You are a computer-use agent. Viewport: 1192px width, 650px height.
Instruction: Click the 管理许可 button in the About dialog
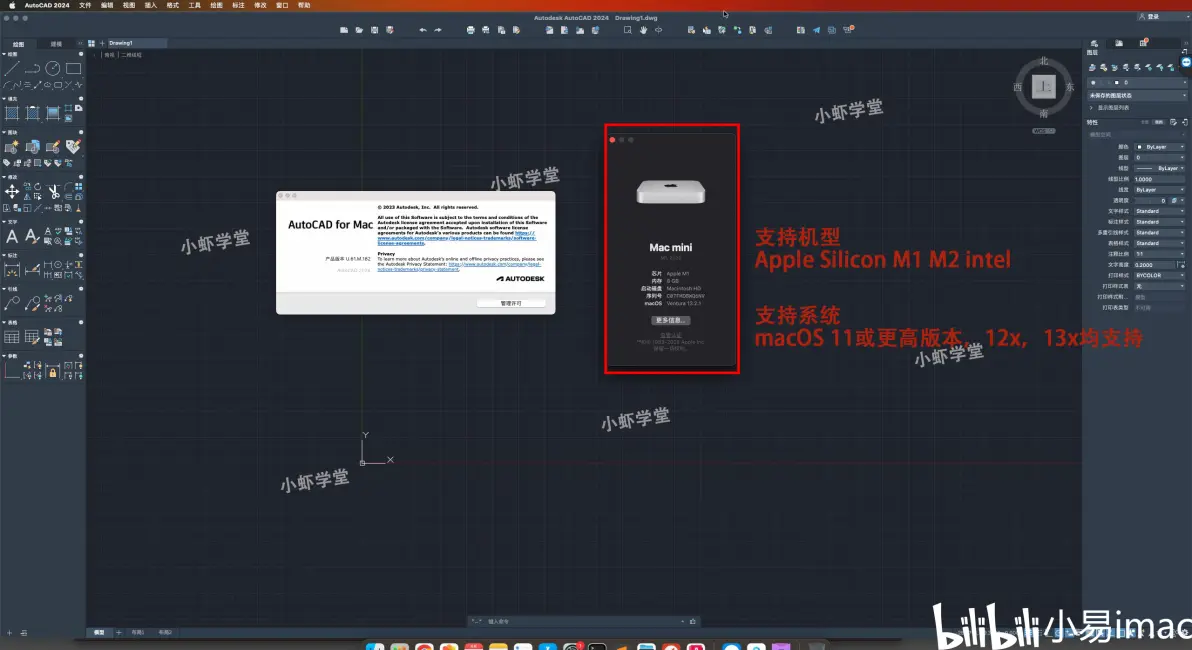point(511,303)
